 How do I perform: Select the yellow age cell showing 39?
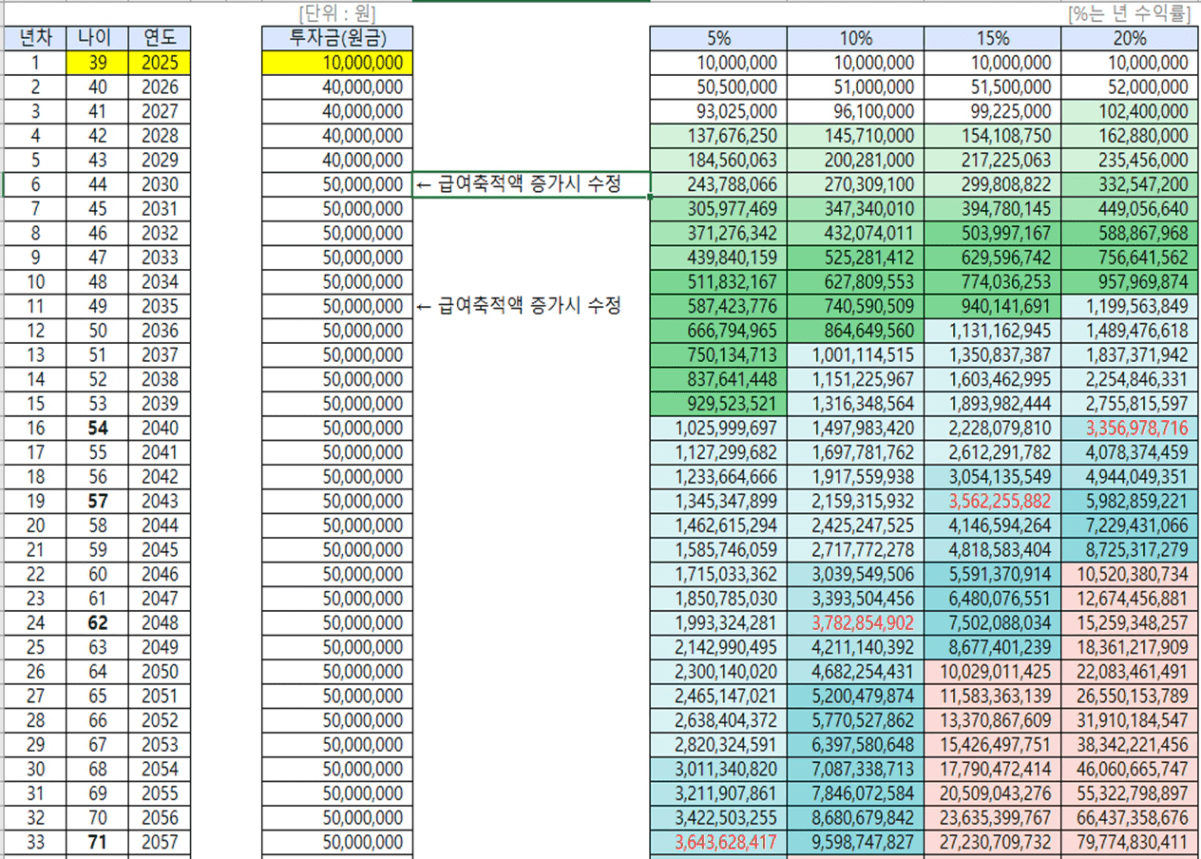pyautogui.click(x=97, y=63)
